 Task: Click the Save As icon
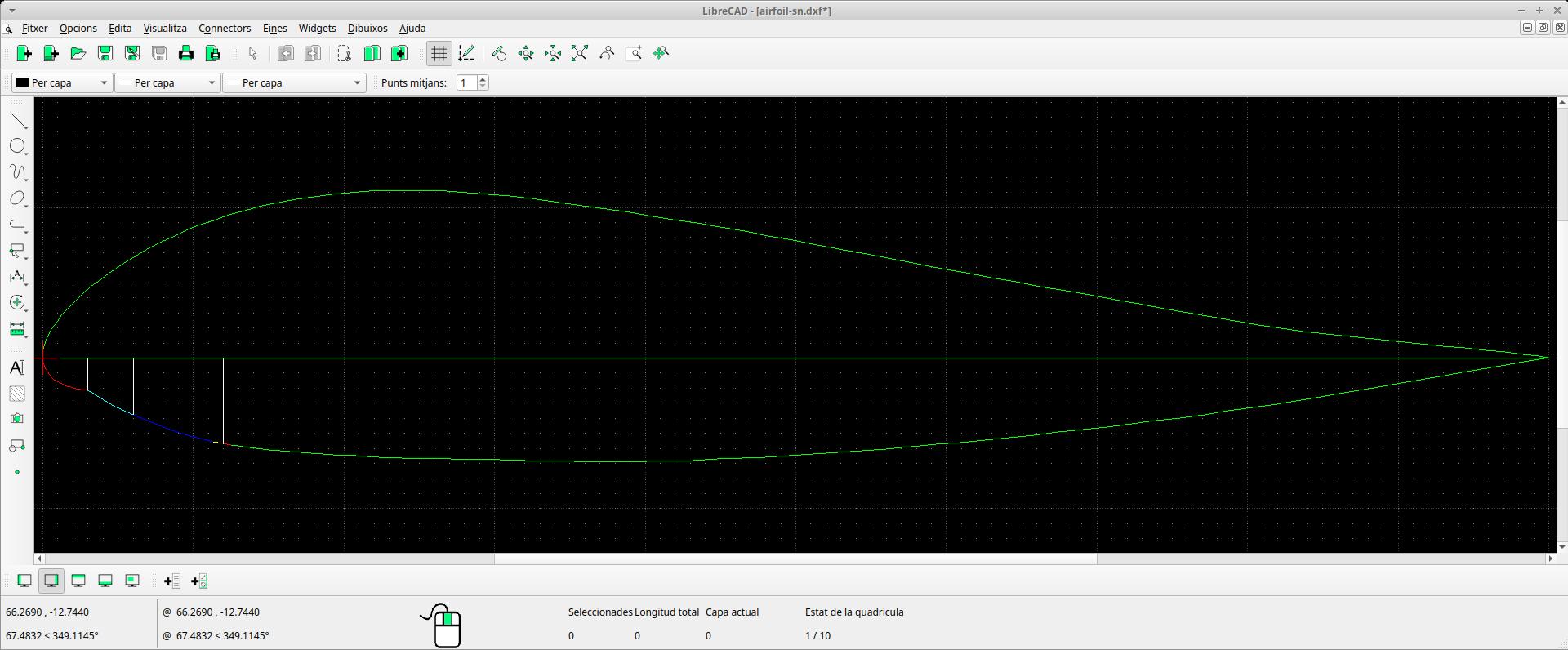[131, 53]
